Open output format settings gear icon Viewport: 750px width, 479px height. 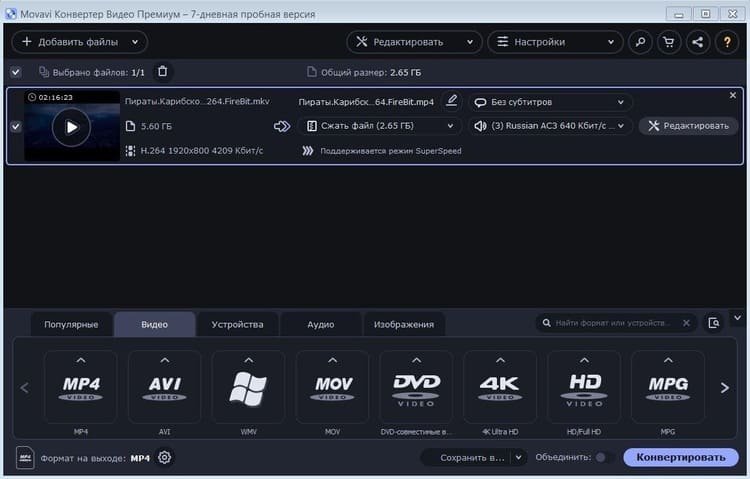point(165,458)
